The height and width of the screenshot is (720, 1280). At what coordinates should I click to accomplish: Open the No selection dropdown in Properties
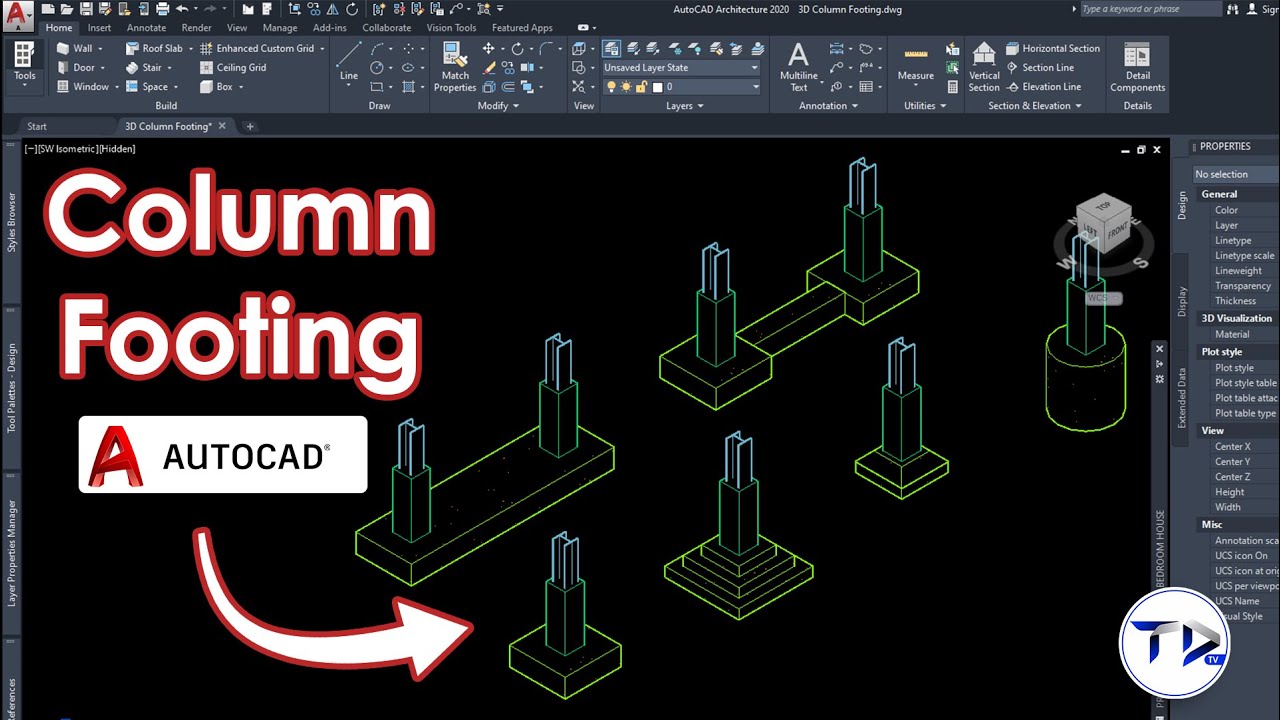pos(1235,174)
